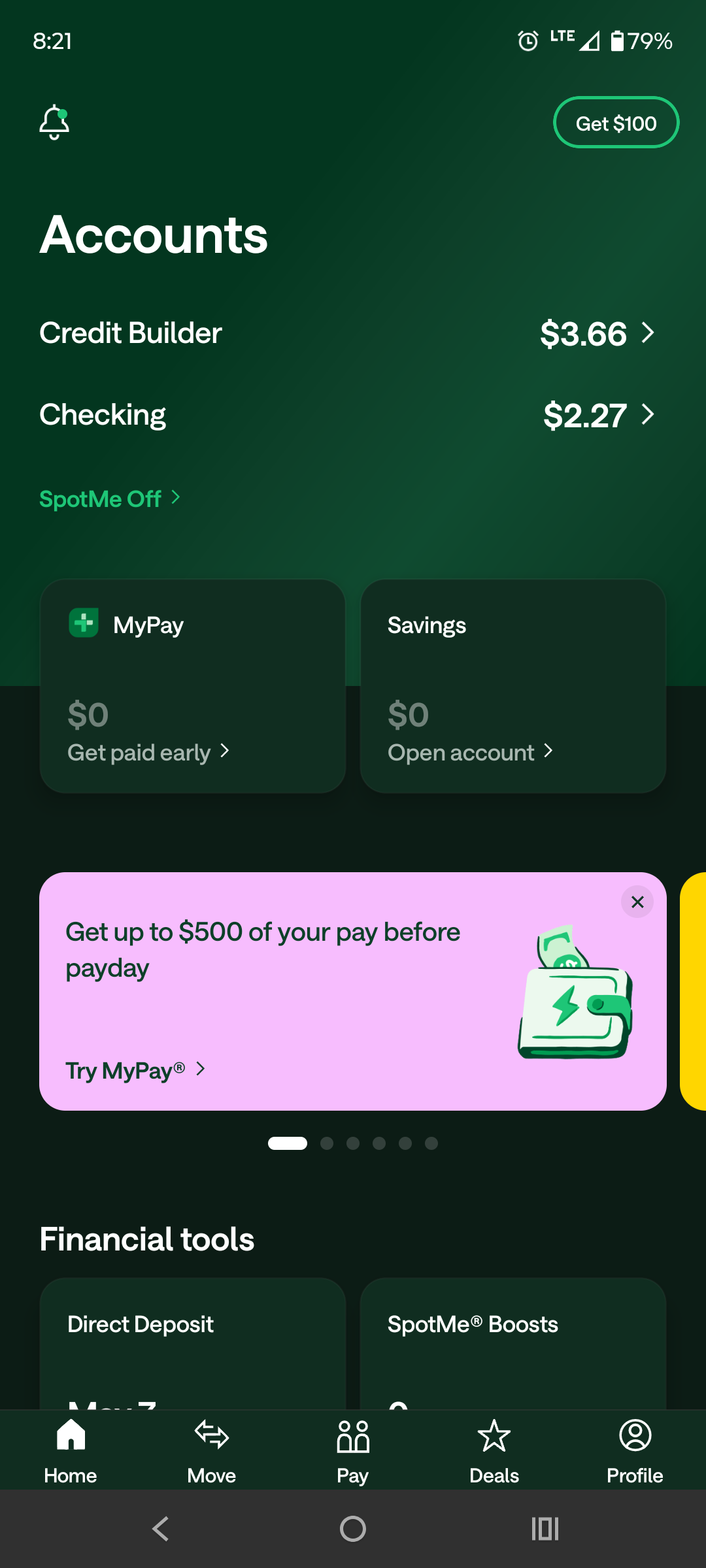Viewport: 706px width, 1568px height.
Task: Dismiss the MyPay promo card
Action: pos(637,902)
